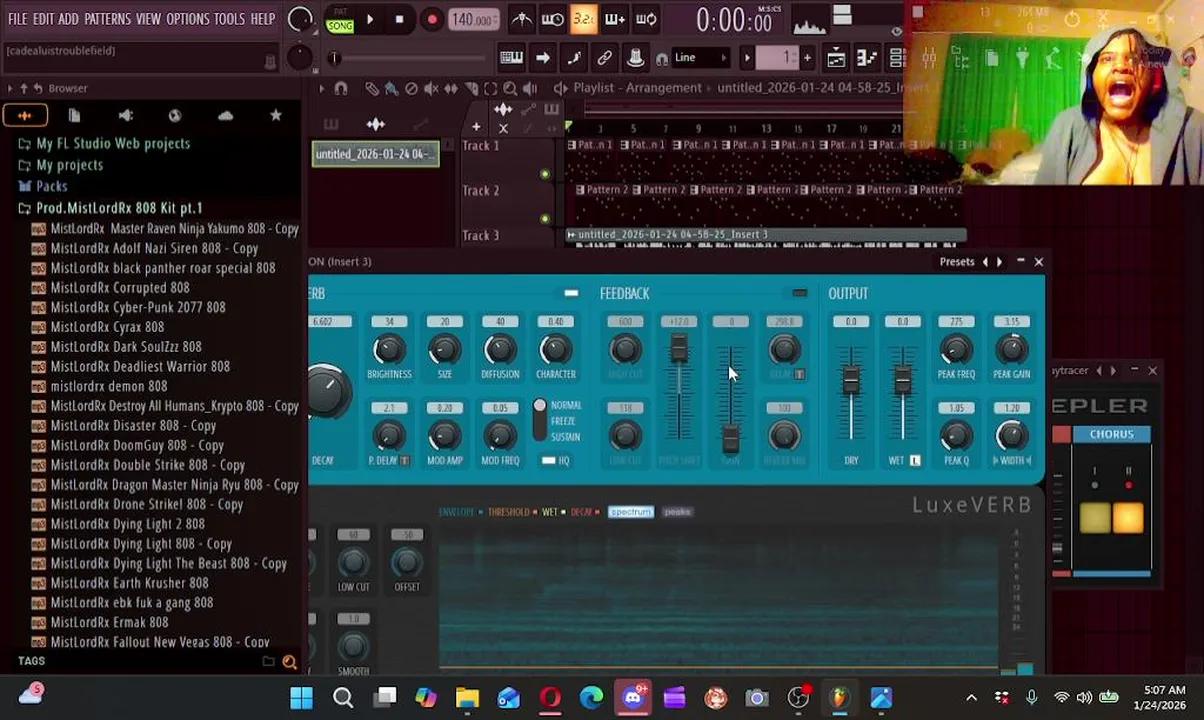Click the link-to-controller chain icon
This screenshot has height=720, width=1204.
click(x=604, y=58)
